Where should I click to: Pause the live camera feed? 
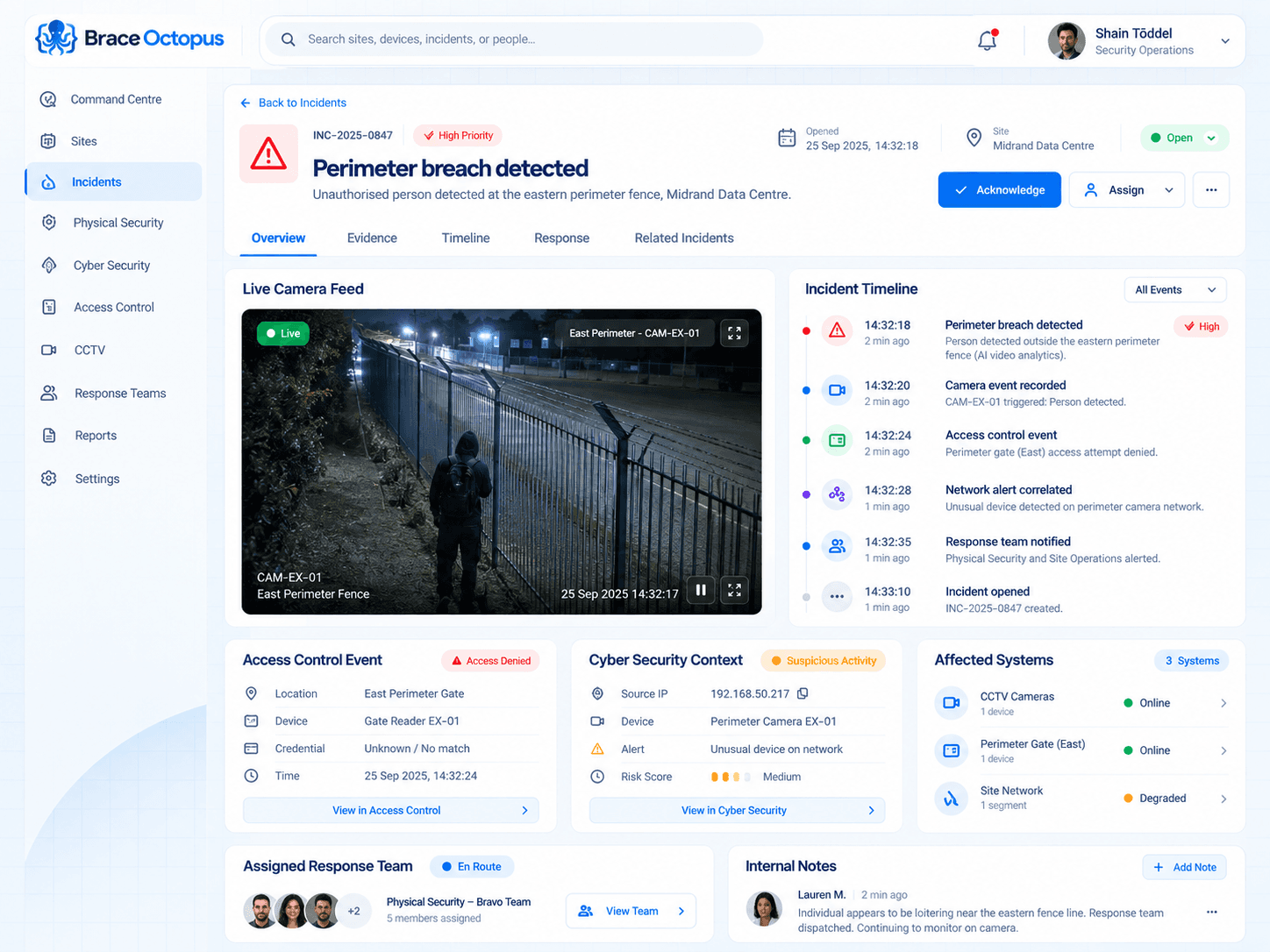(701, 590)
